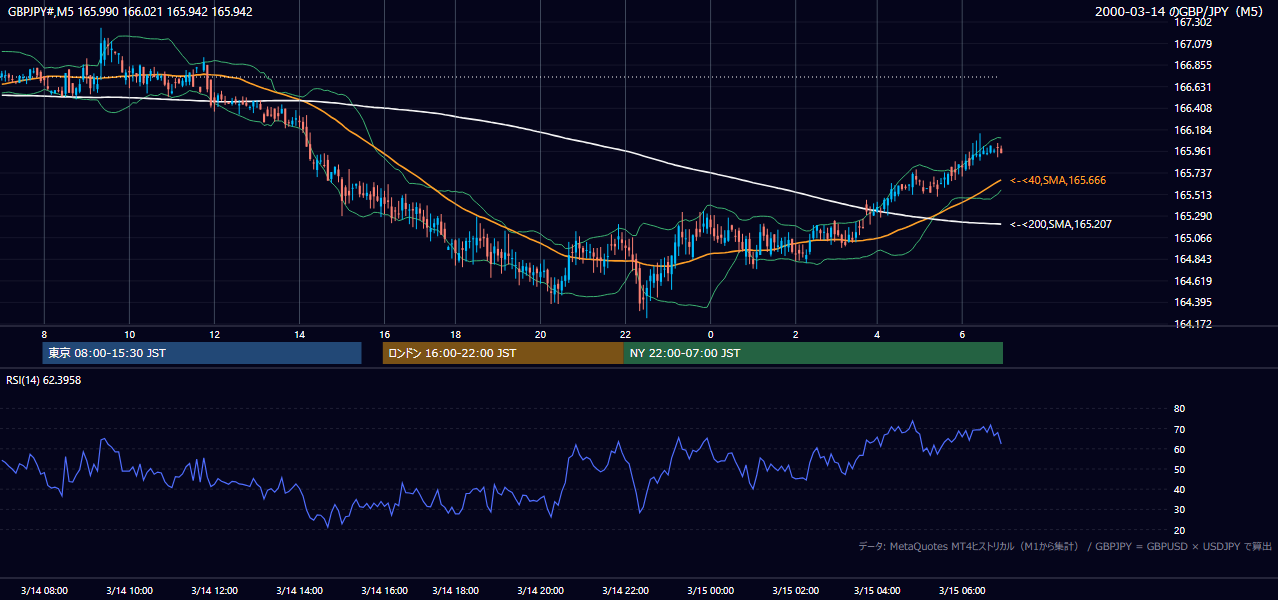
Task: Click the 3/14 18:00 bottom time label
Action: pos(456,591)
